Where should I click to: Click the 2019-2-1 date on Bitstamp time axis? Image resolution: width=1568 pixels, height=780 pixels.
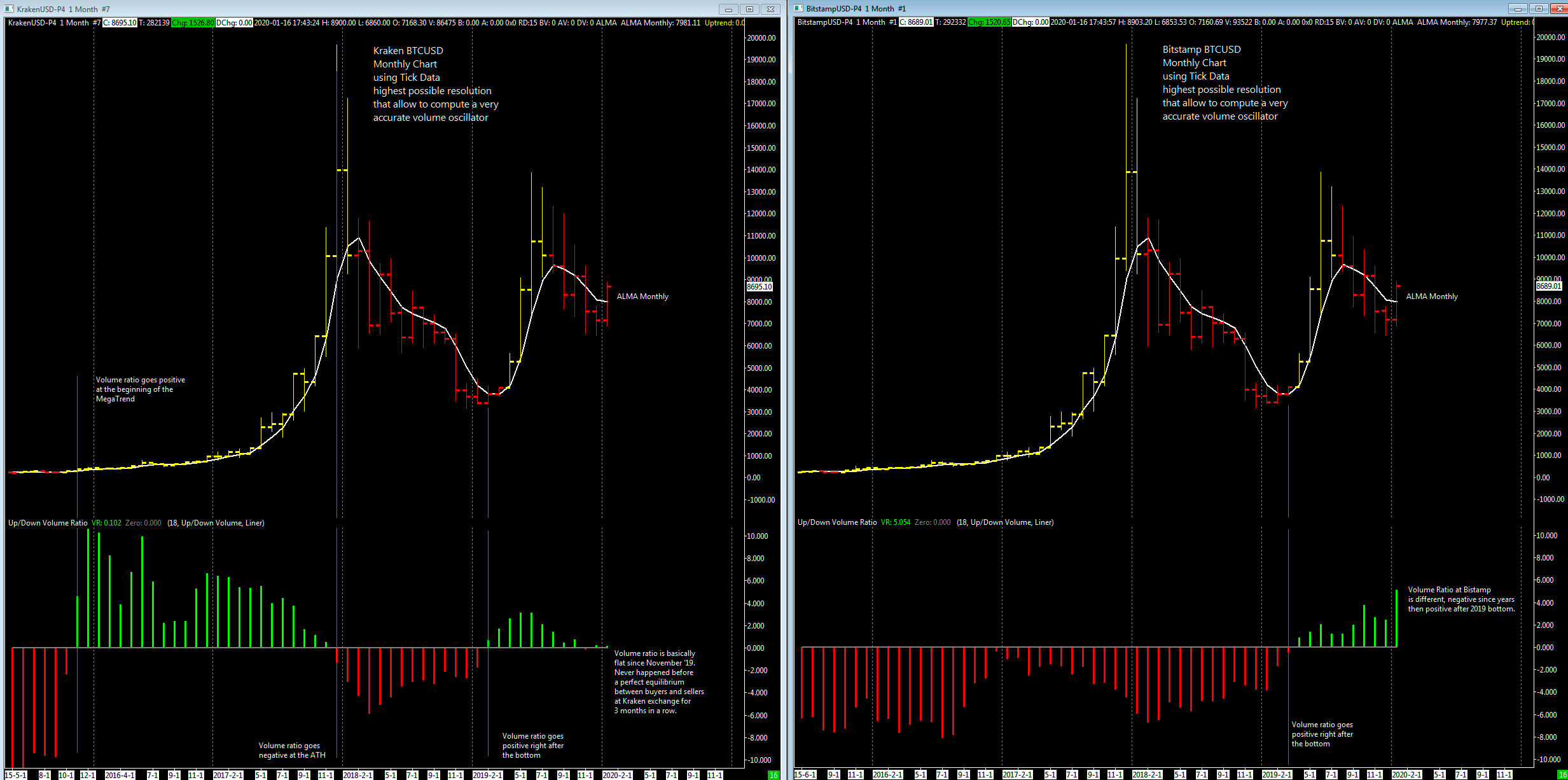pyautogui.click(x=1277, y=774)
